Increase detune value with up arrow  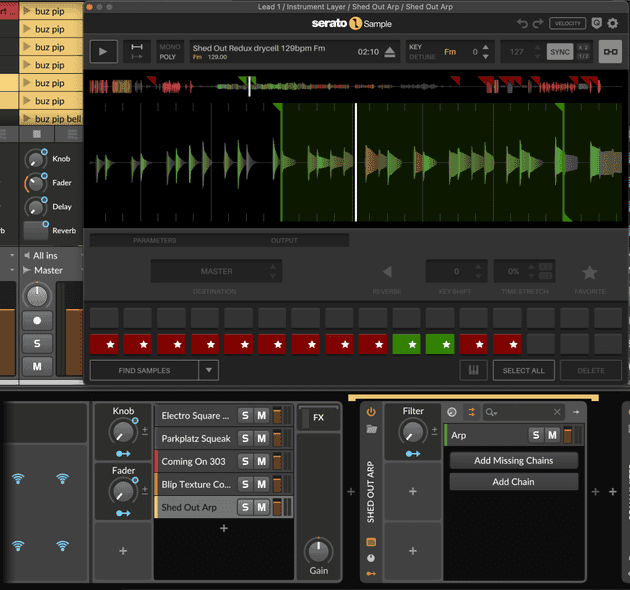click(486, 47)
